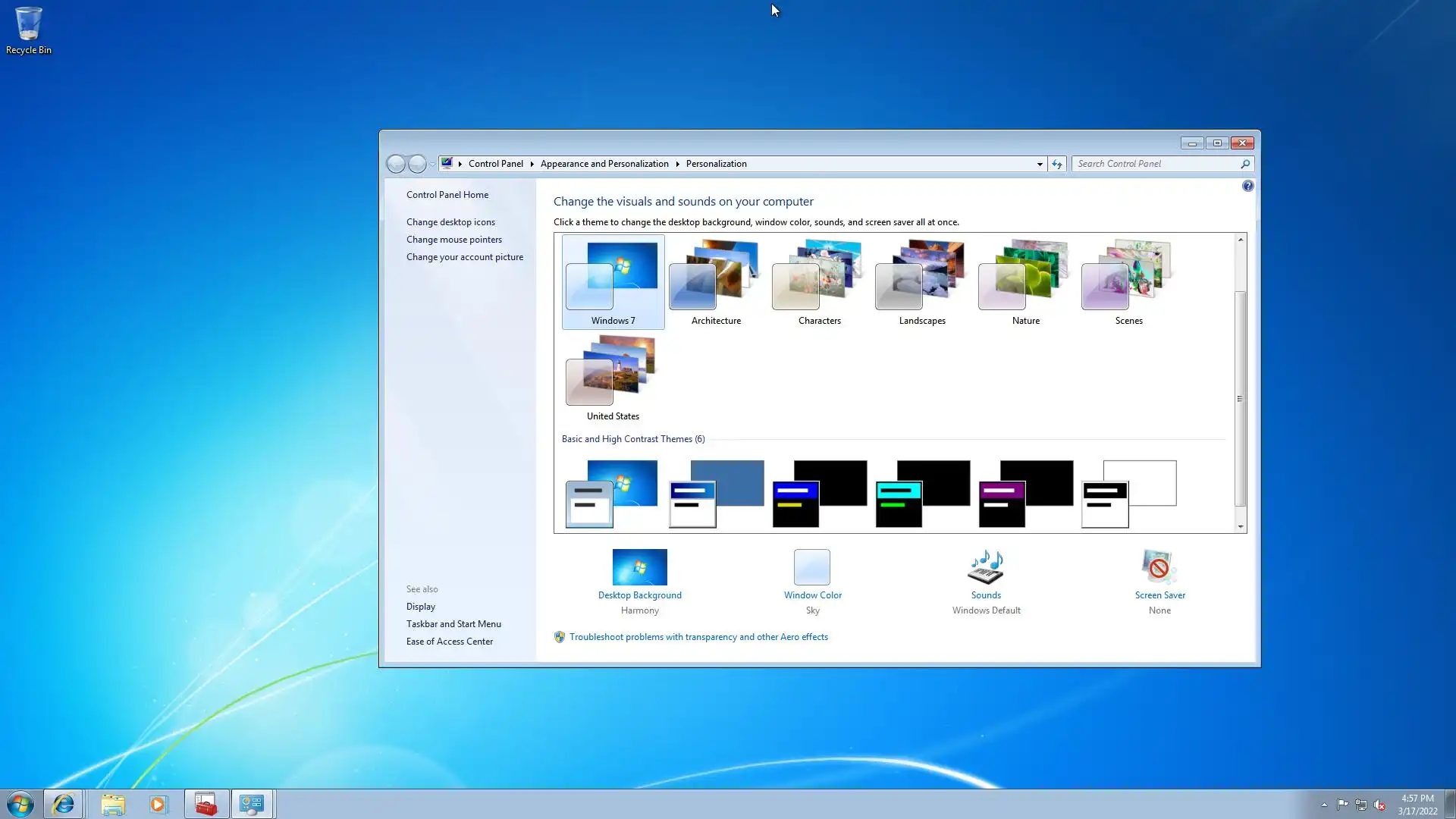Open Change desktop icons link
This screenshot has width=1456, height=819.
(x=450, y=222)
